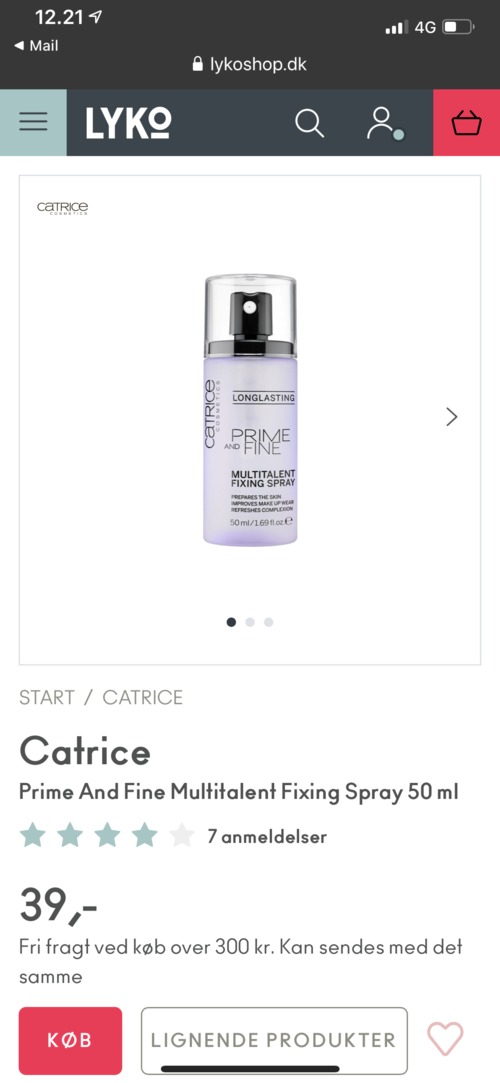The height and width of the screenshot is (1083, 500).
Task: Open the search magnifier icon
Action: [309, 123]
